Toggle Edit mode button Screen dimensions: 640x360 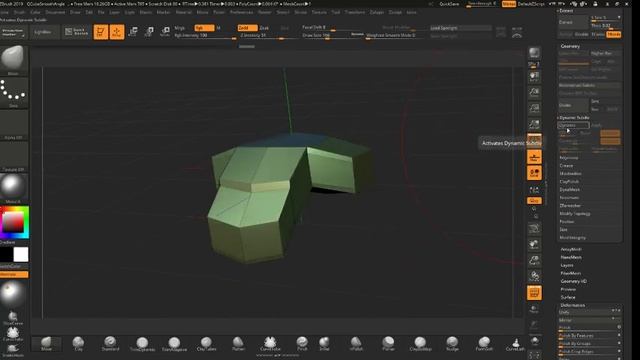click(x=100, y=32)
